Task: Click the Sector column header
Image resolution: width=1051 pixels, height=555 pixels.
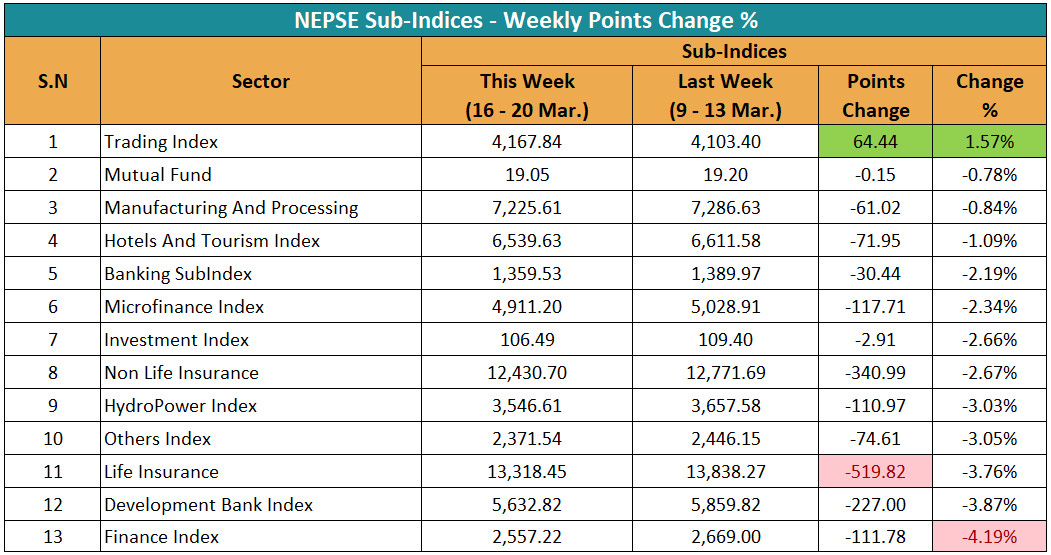Action: [260, 81]
